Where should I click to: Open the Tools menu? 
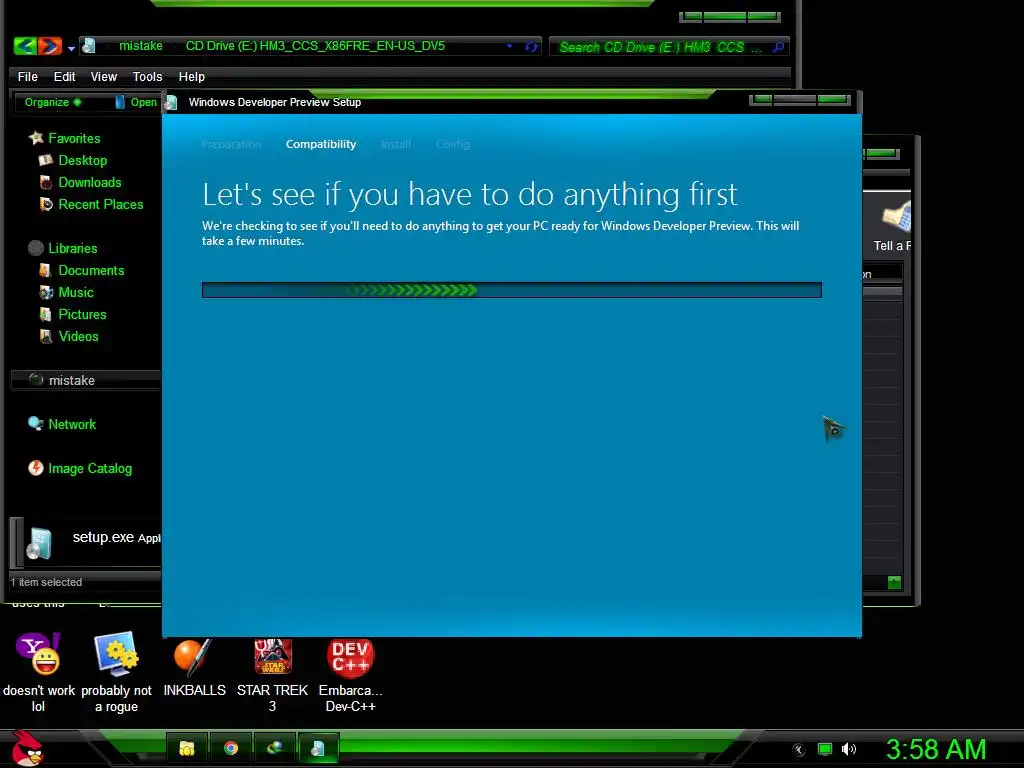click(x=148, y=76)
